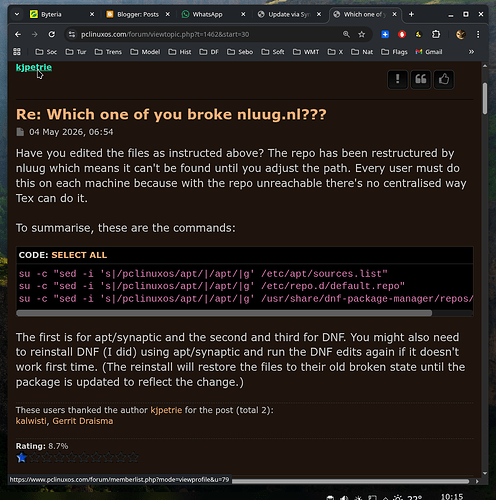This screenshot has height=500, width=496.
Task: Quote the post using quote icon
Action: tap(421, 80)
